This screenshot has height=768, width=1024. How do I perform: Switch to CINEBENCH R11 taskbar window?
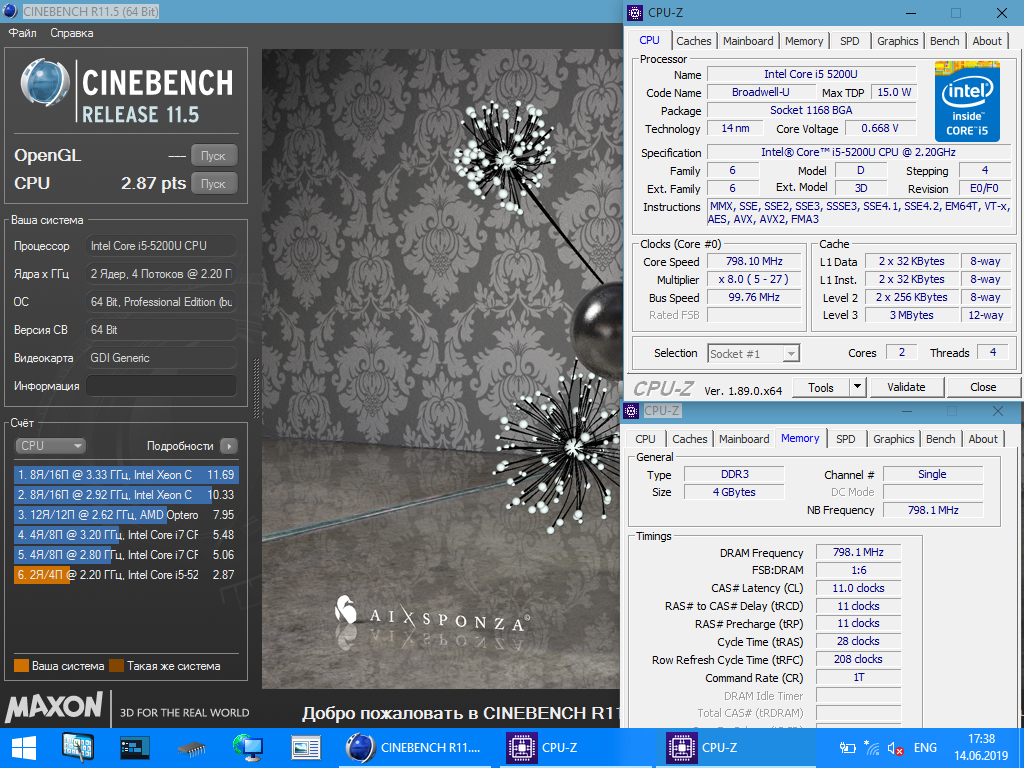click(415, 748)
